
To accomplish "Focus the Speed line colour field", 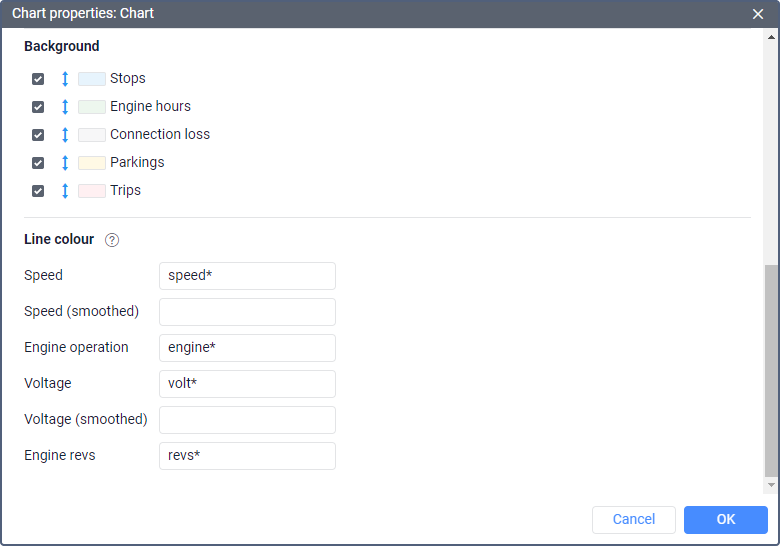I will click(247, 276).
